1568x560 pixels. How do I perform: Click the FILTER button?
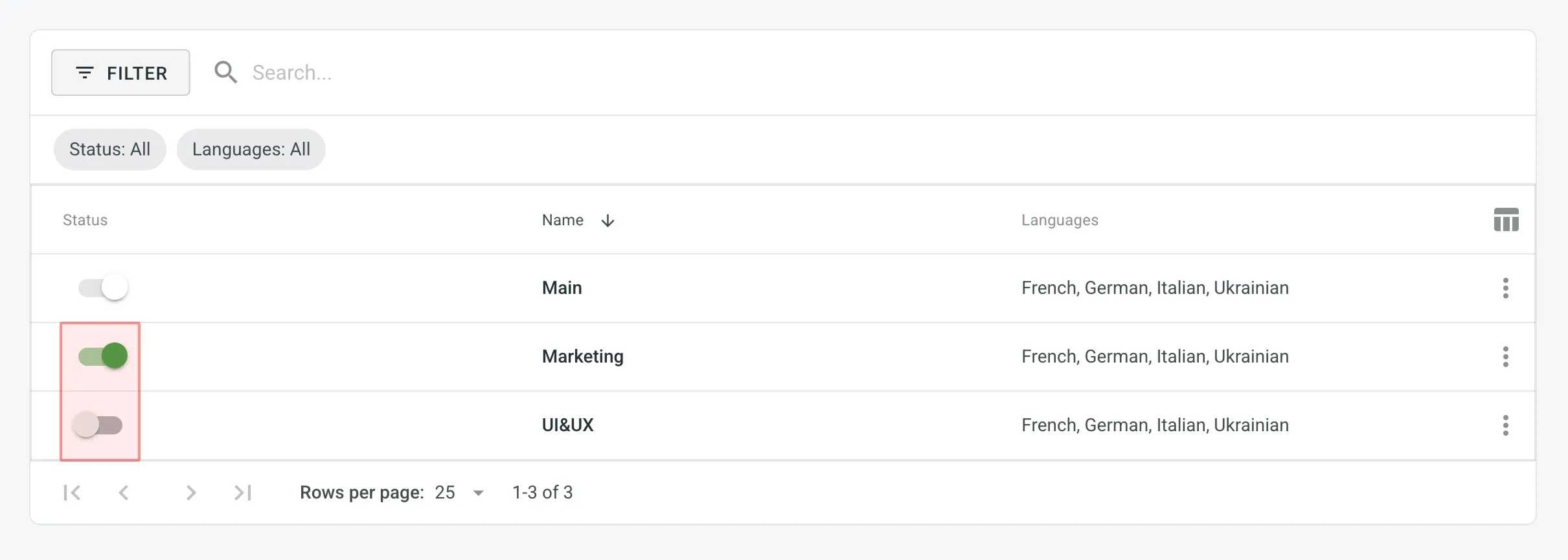click(120, 73)
